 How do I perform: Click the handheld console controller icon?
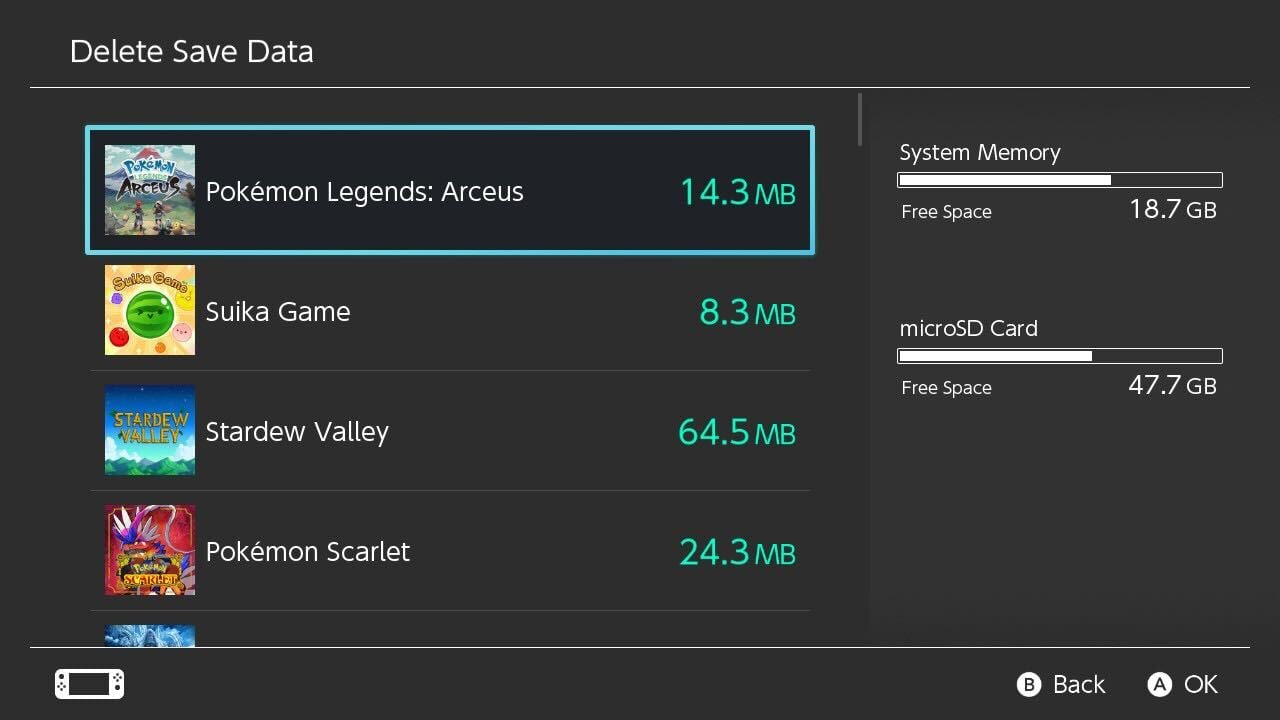89,684
